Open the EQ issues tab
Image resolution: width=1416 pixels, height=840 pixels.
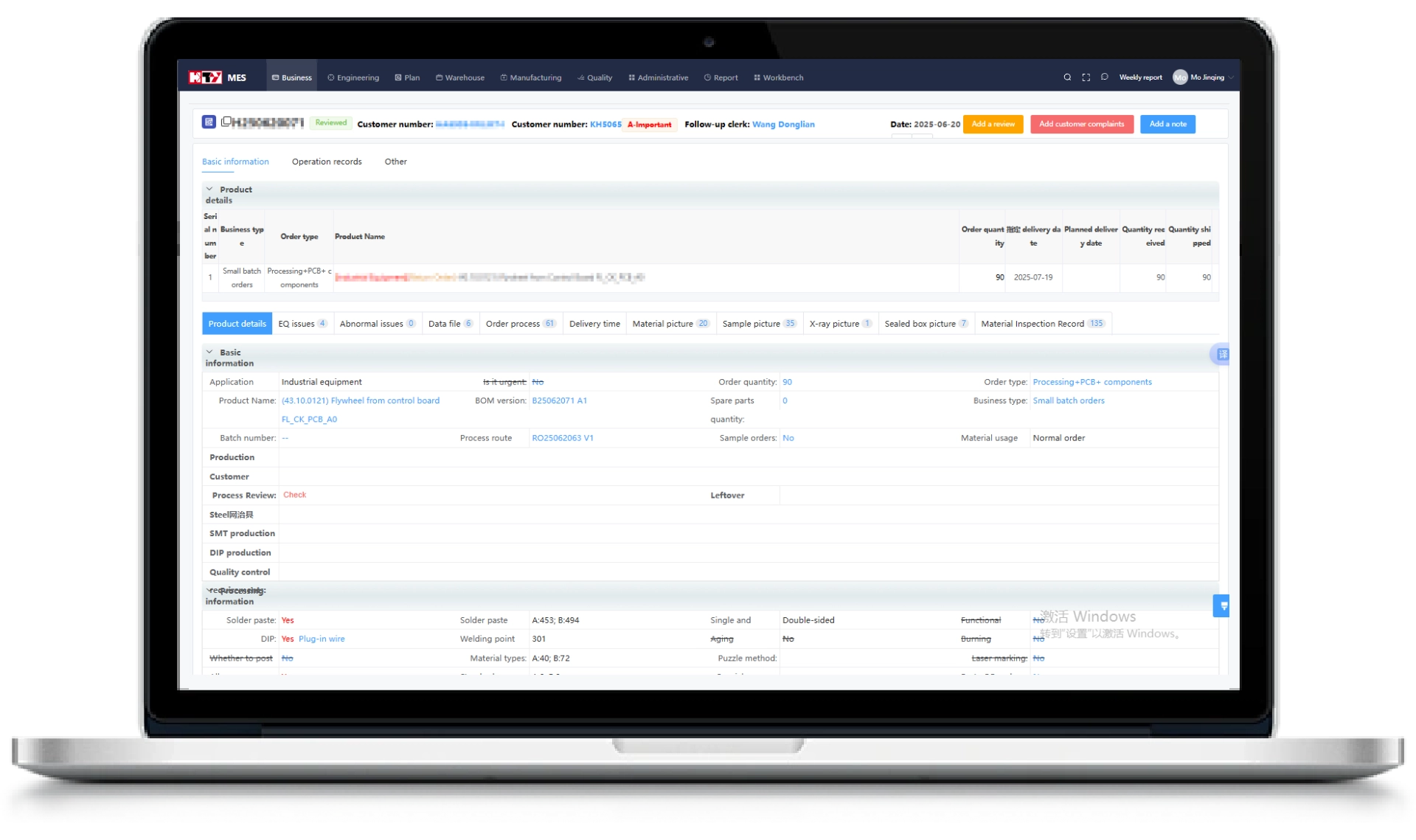302,324
